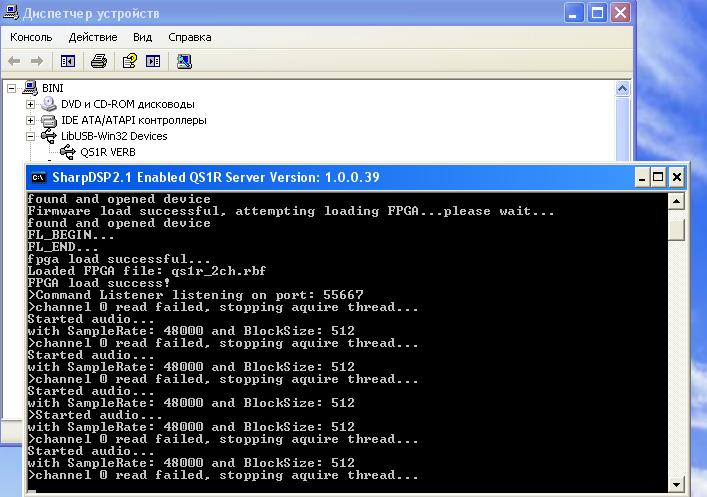Open the Действие menu

pos(93,37)
